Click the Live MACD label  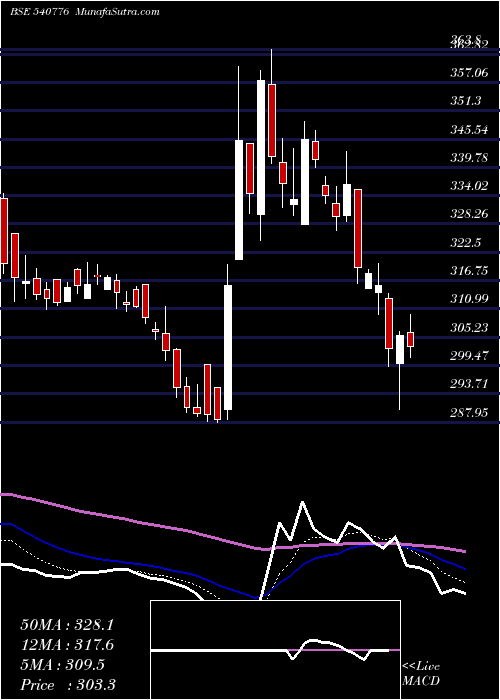(x=421, y=673)
